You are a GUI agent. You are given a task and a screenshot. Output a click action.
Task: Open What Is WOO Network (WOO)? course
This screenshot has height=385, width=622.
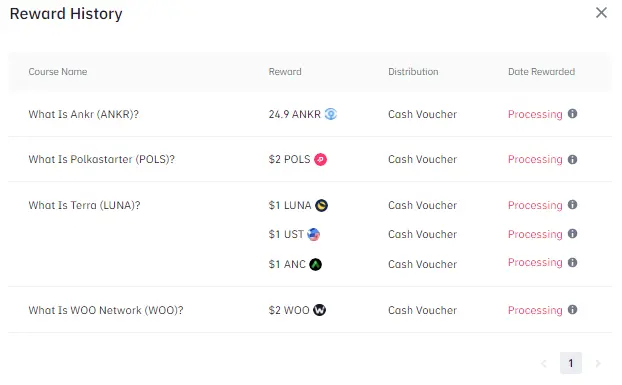tap(106, 310)
